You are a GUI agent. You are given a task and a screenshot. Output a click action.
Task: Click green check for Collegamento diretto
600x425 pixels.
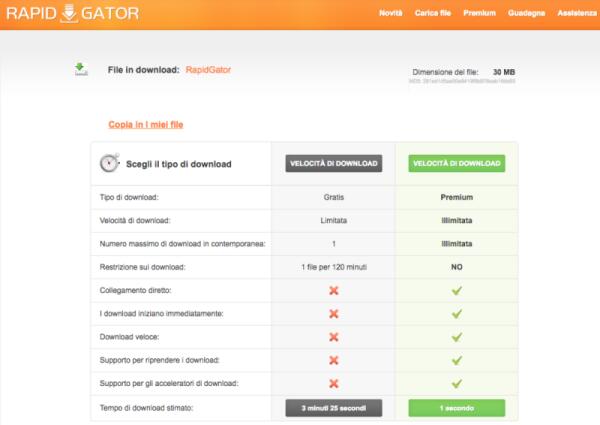click(456, 291)
